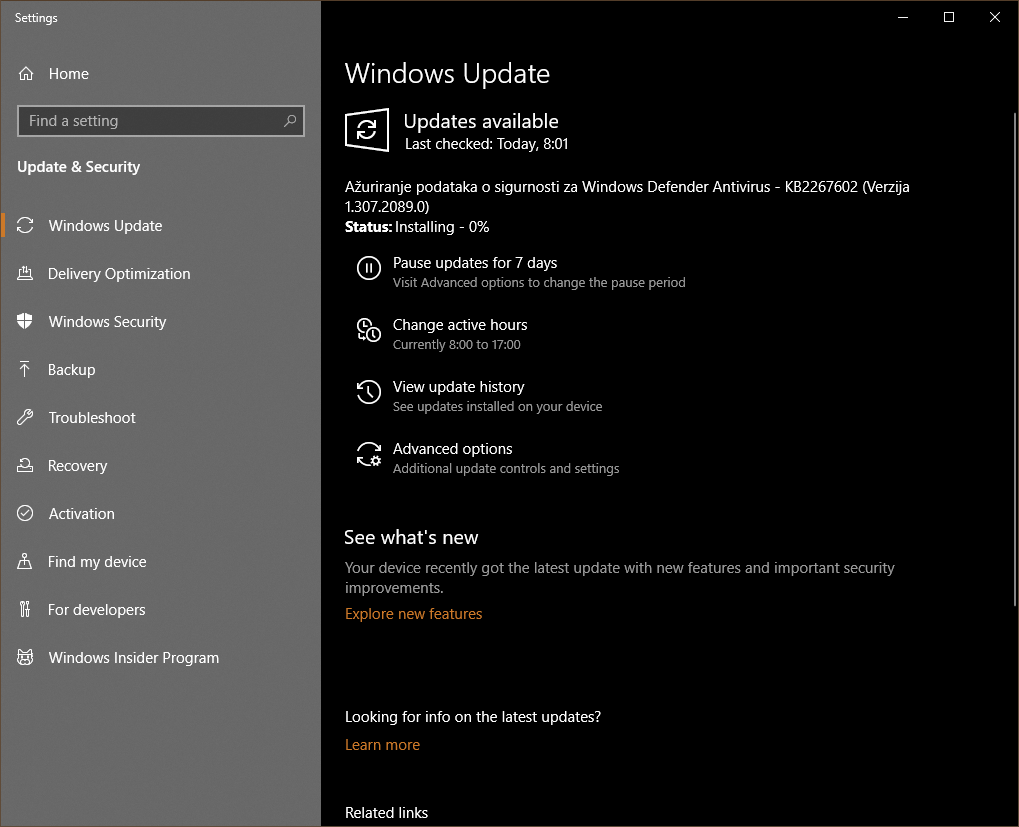
Task: Focus the Find a setting search box
Action: tap(161, 121)
